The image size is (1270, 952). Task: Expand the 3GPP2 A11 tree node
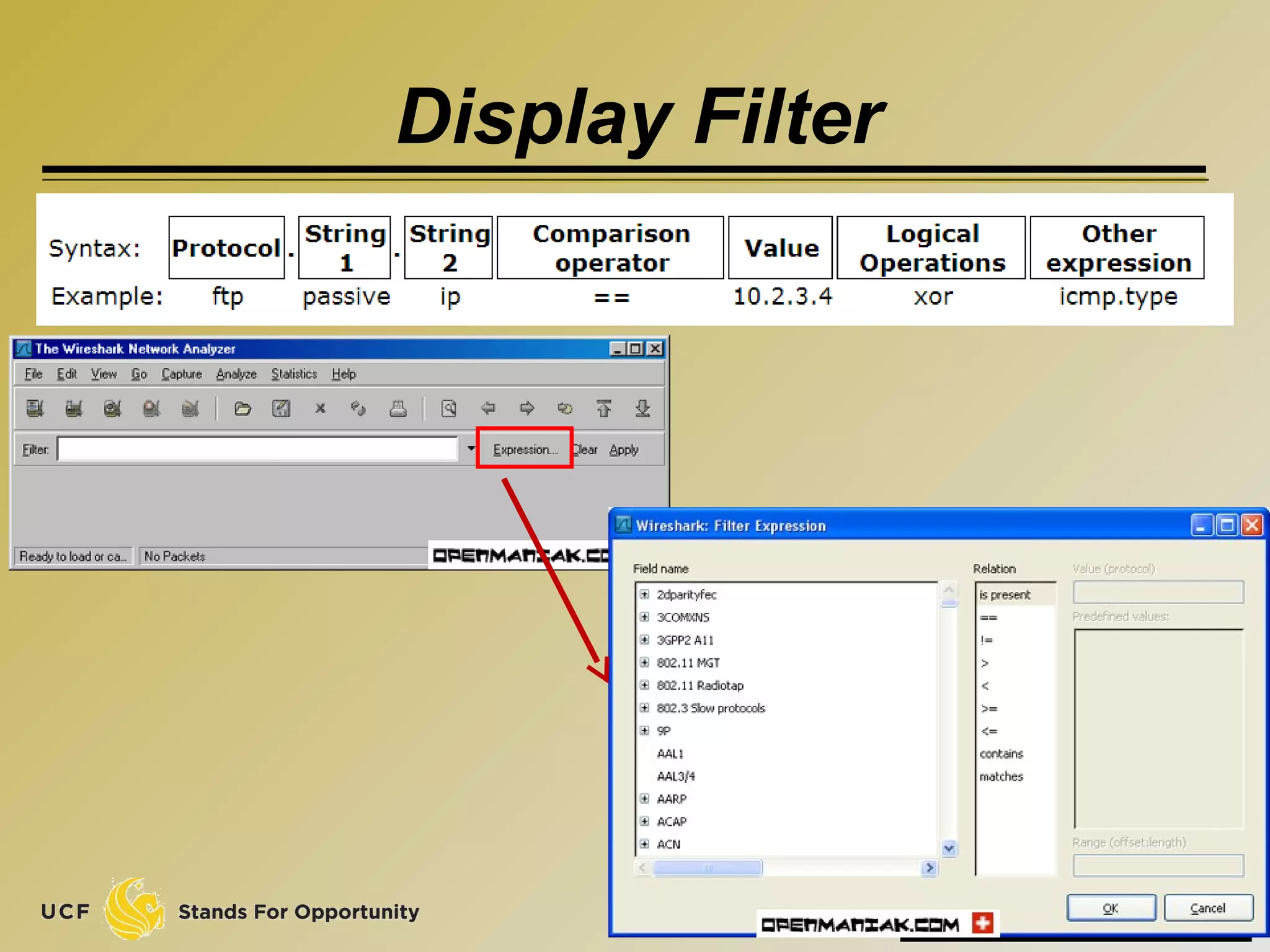[645, 640]
